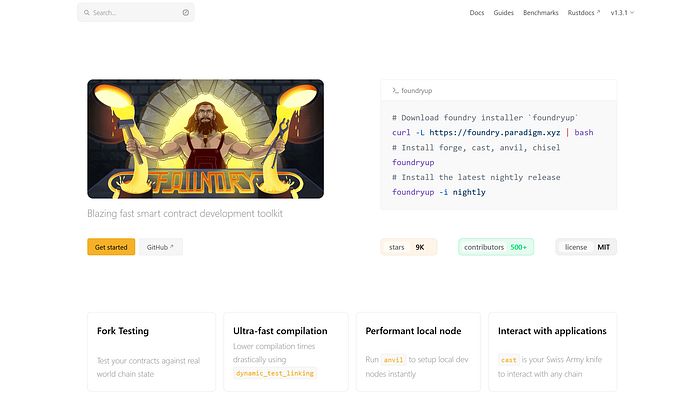
Task: Click the Foundry blacksmith banner image
Action: (205, 139)
